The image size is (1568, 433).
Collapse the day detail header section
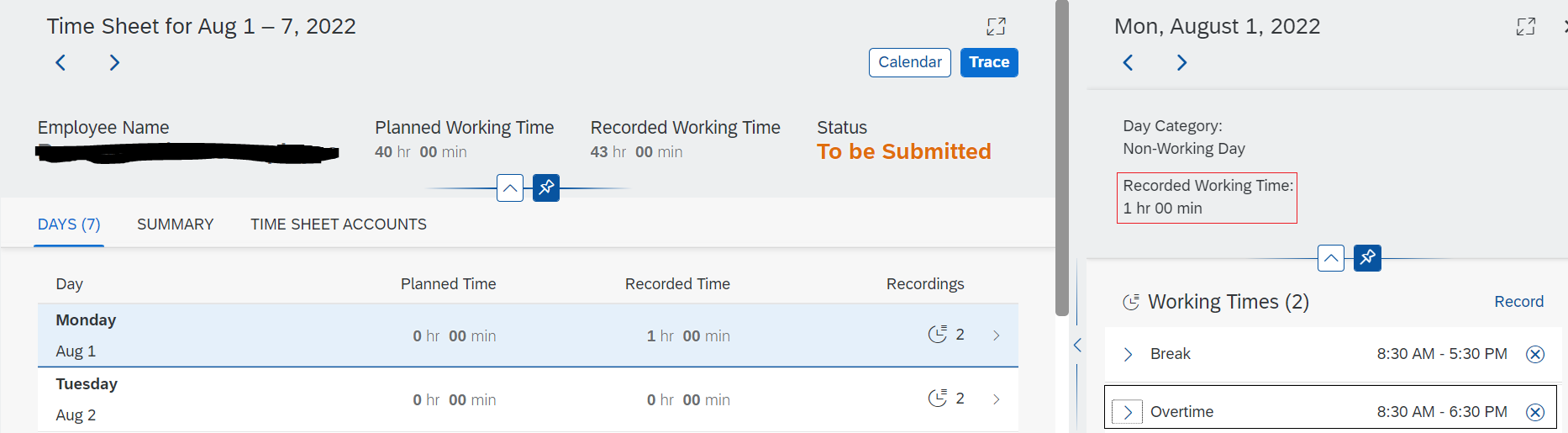1331,257
